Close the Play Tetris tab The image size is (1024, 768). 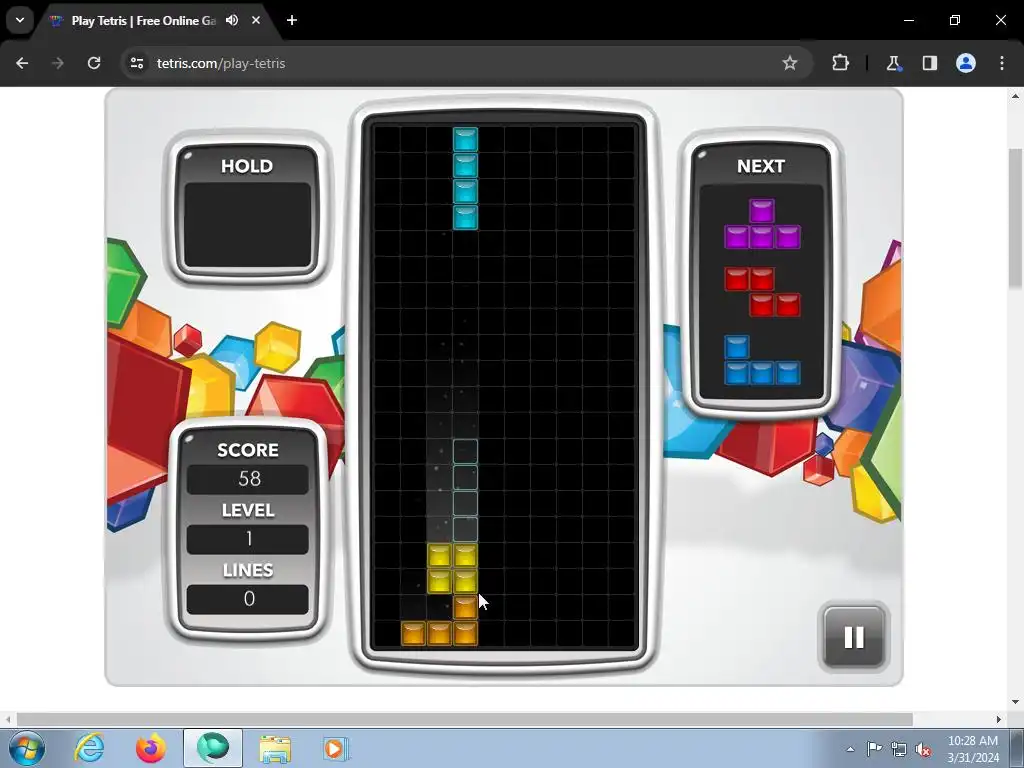[256, 20]
